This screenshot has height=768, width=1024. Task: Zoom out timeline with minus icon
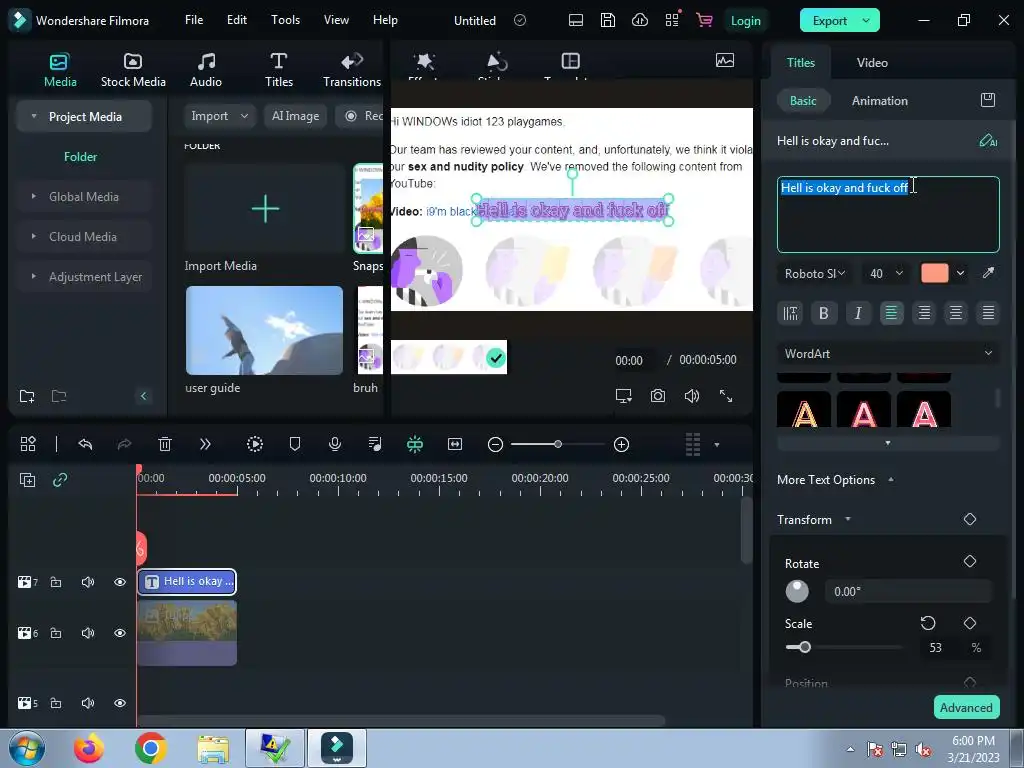tap(496, 445)
